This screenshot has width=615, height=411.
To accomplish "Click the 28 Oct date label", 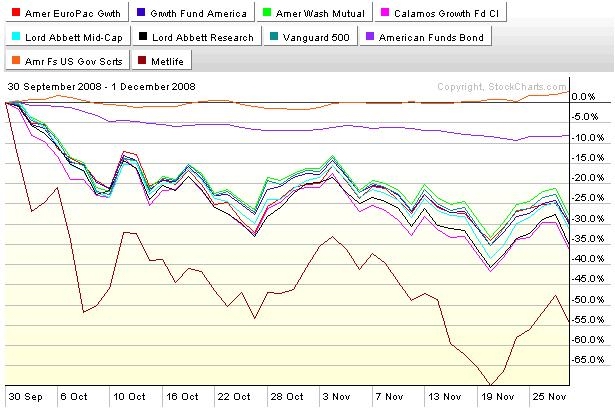I will [x=287, y=396].
